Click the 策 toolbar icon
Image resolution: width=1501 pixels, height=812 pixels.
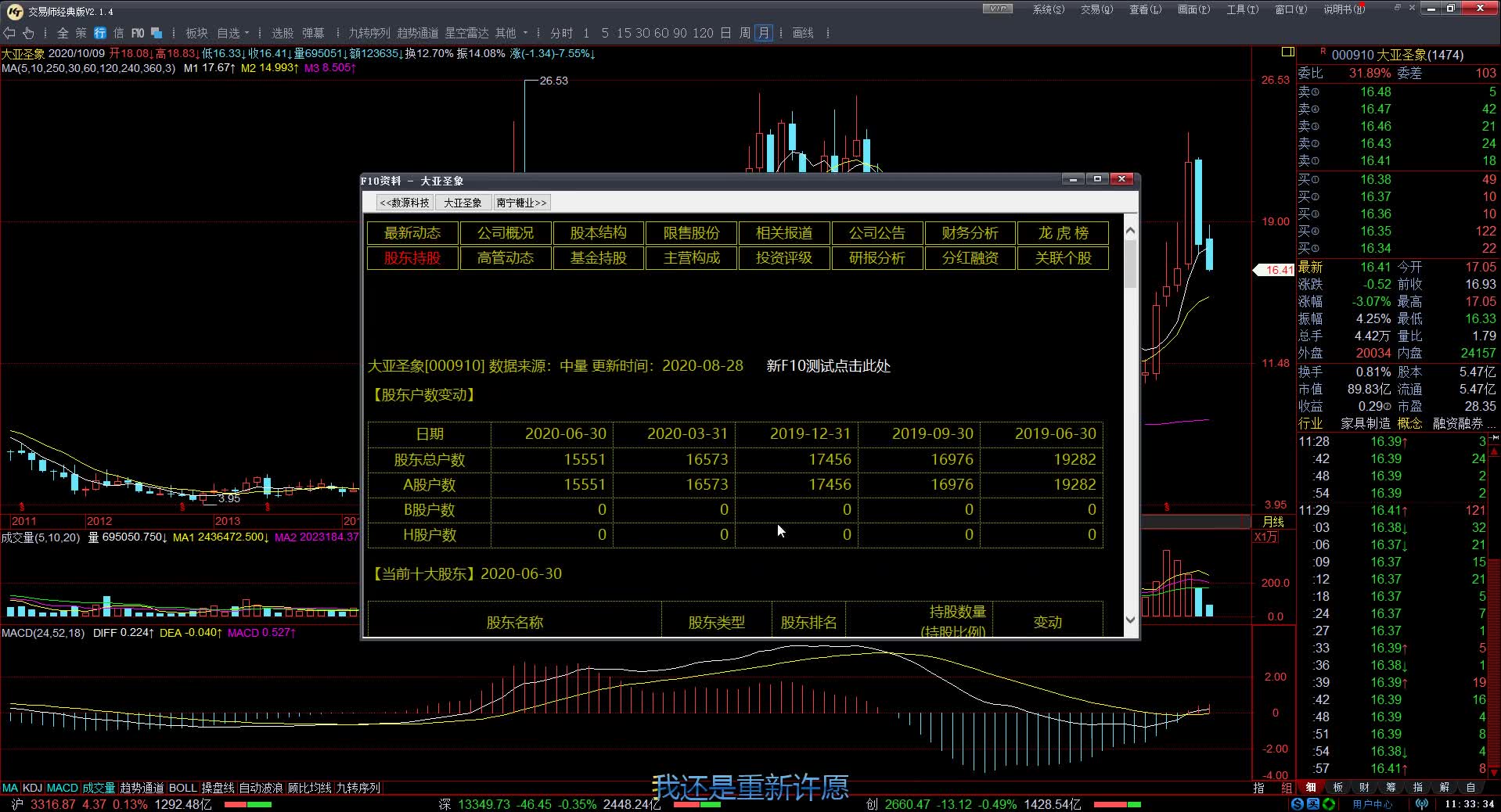tap(81, 33)
